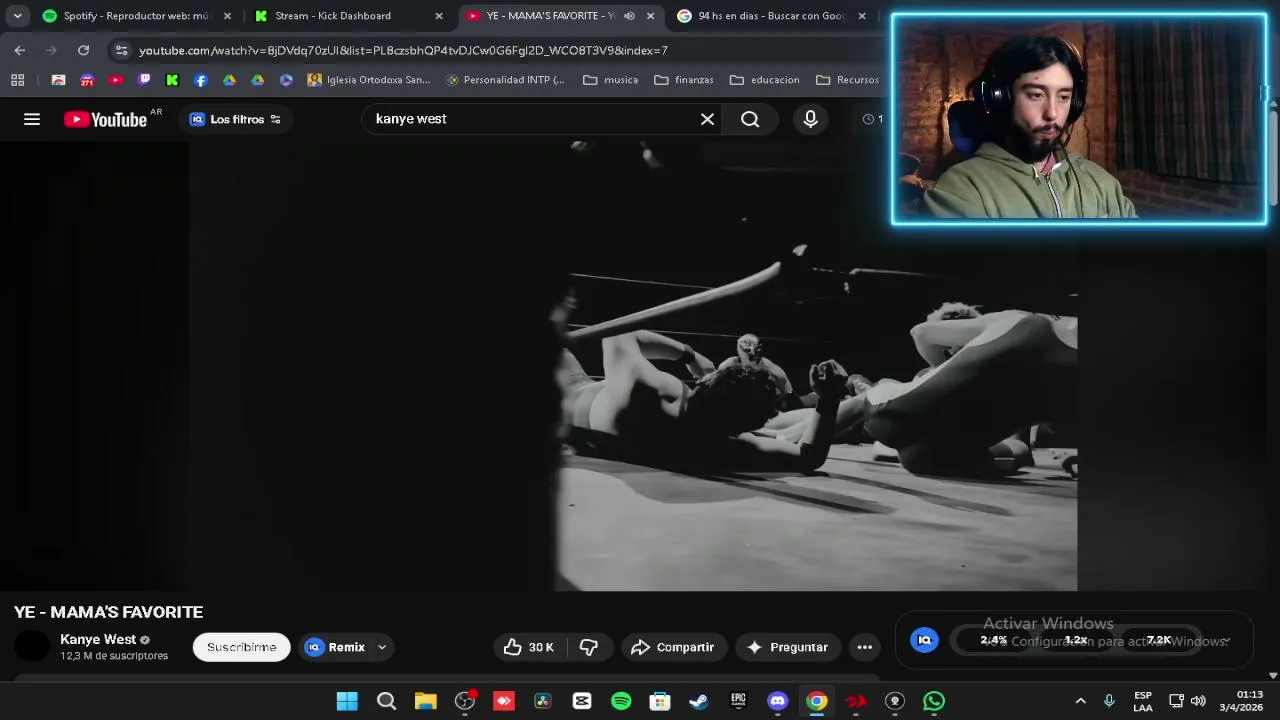
Task: Open WhatsApp from the taskbar
Action: [934, 701]
